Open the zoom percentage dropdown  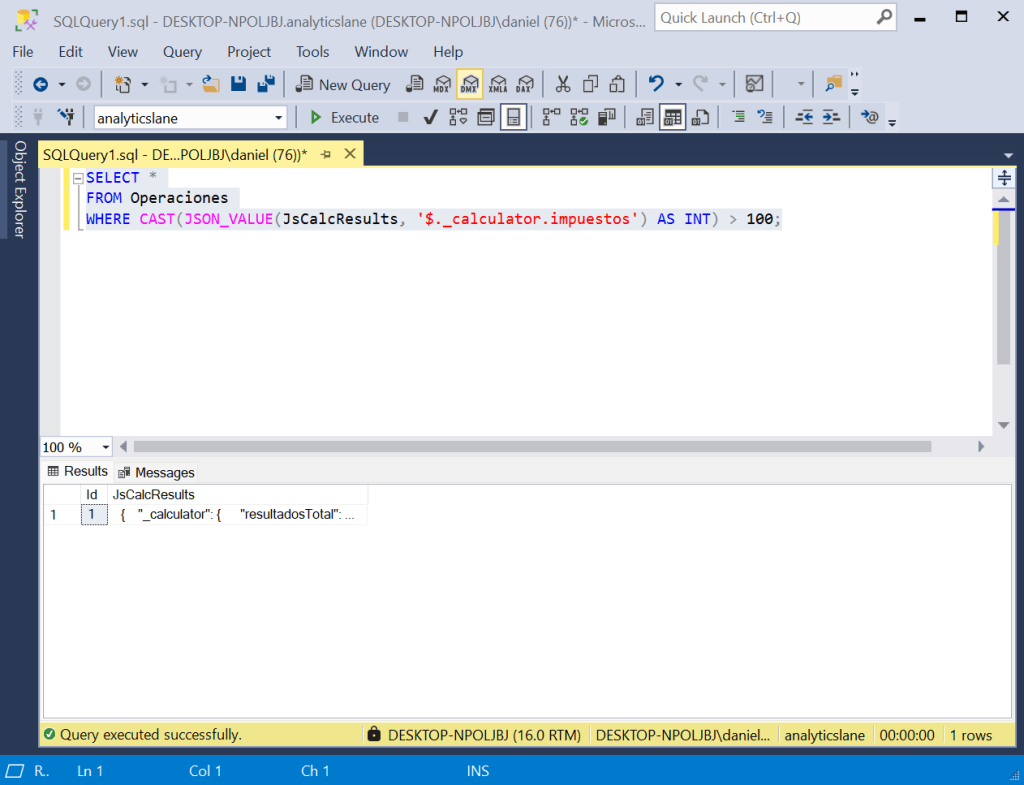coord(104,447)
